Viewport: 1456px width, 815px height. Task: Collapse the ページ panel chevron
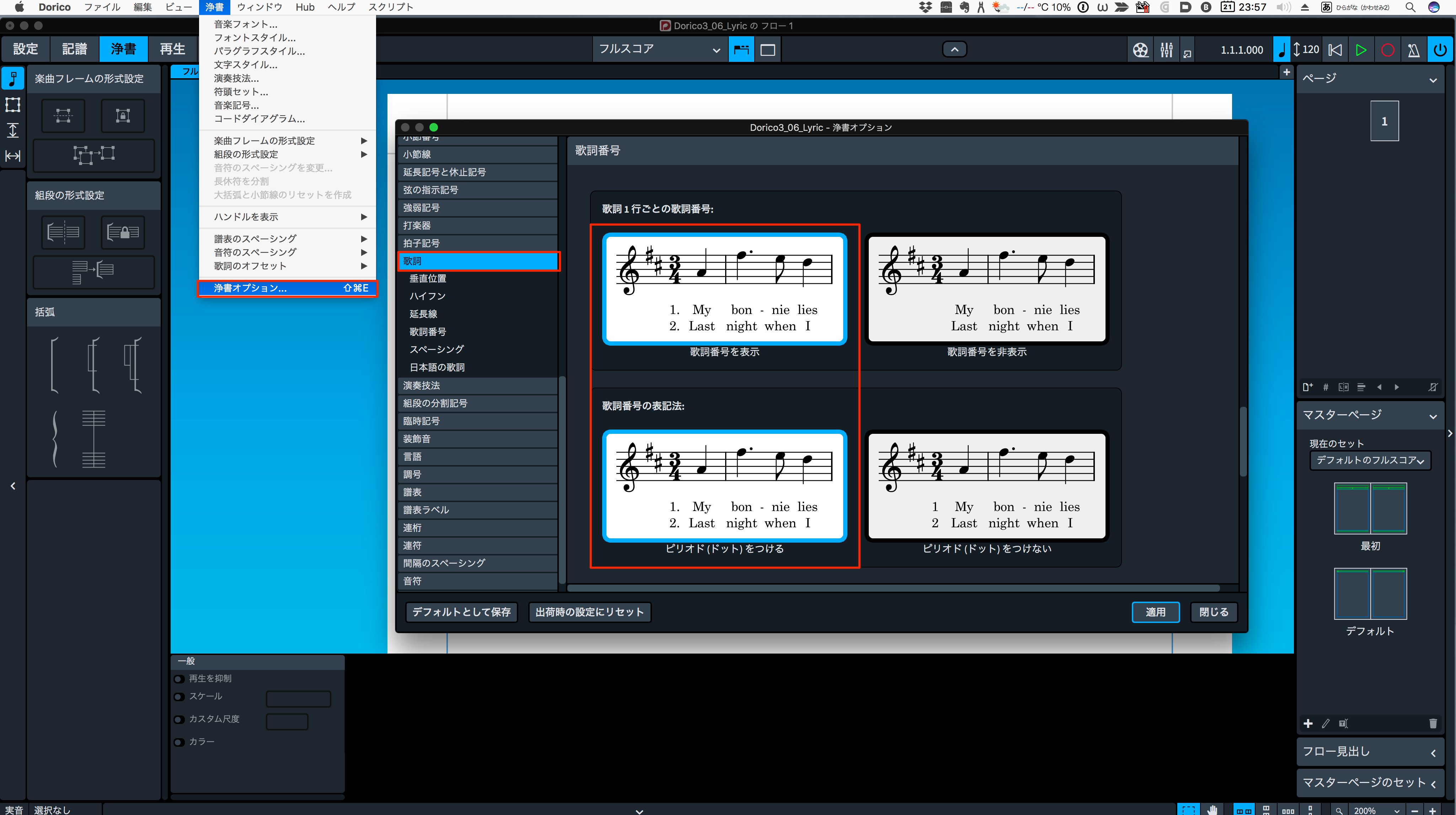1432,80
